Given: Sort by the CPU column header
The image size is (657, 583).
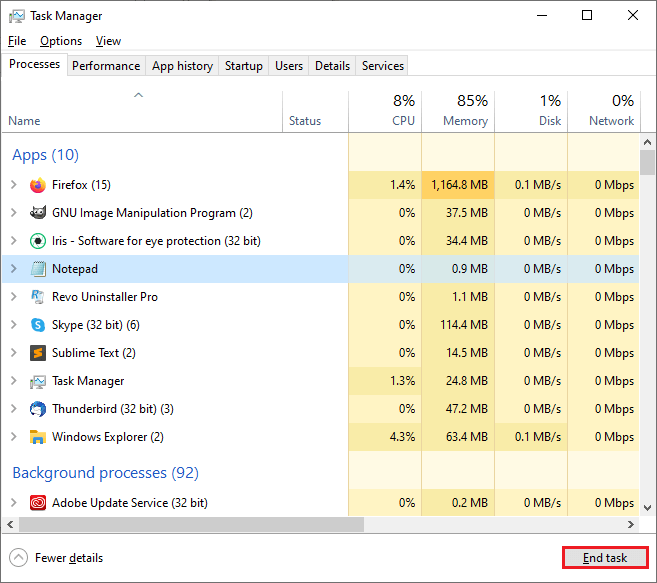Looking at the screenshot, I should [x=385, y=111].
